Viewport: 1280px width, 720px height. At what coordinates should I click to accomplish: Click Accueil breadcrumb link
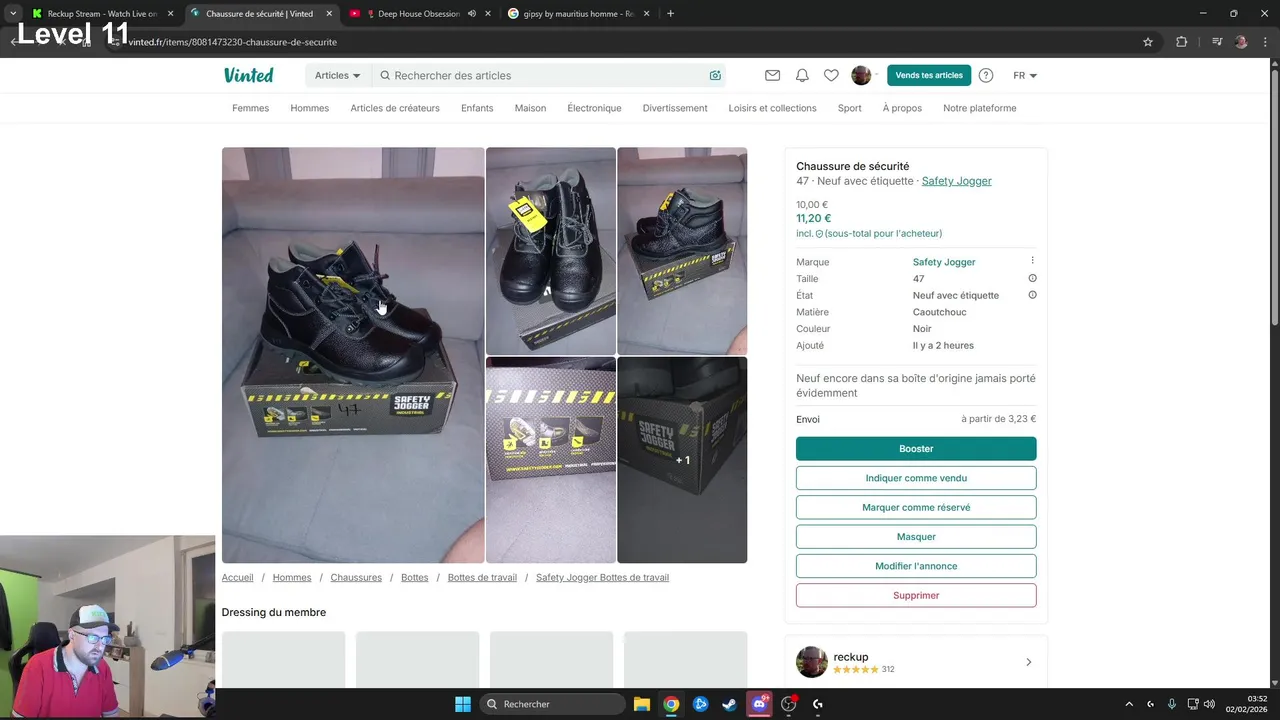[238, 578]
